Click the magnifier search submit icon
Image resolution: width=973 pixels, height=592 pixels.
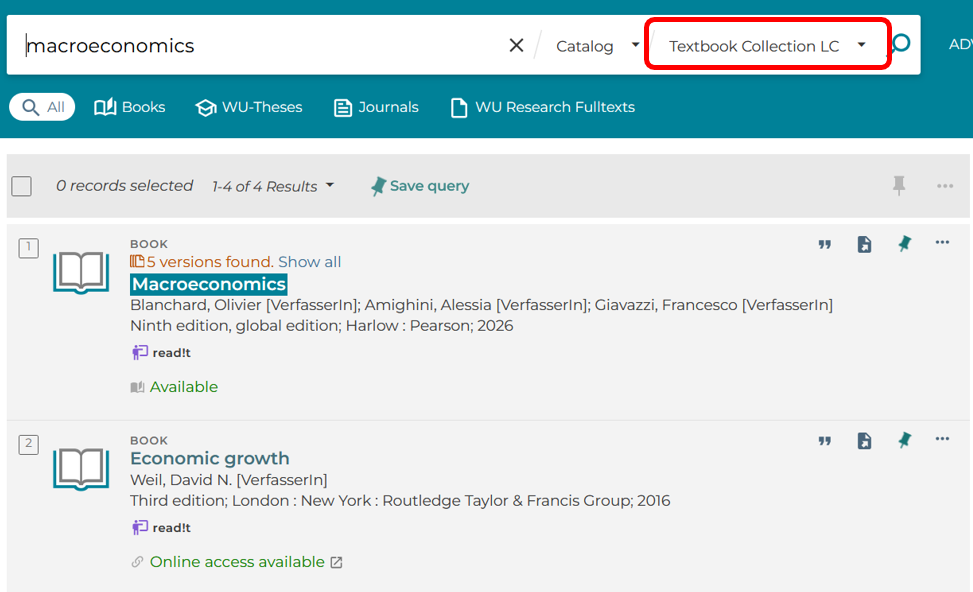[x=902, y=43]
